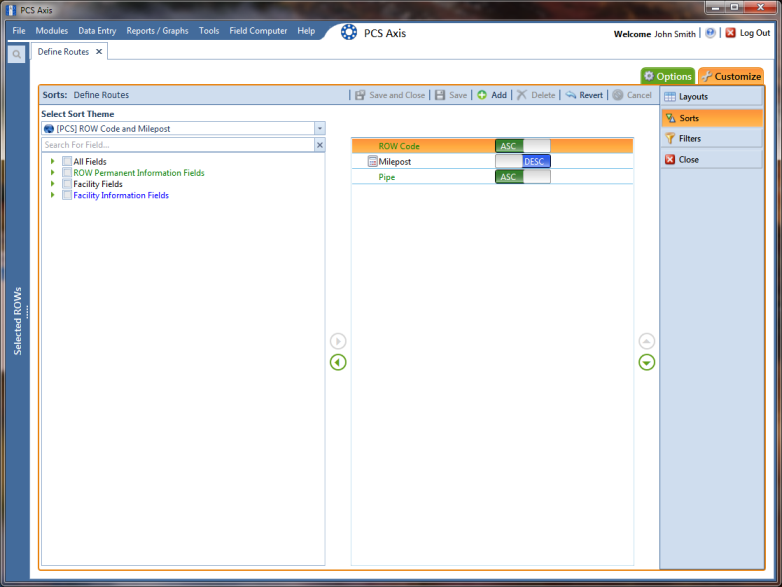This screenshot has height=587, width=782.
Task: Open the Modules menu
Action: pos(51,31)
